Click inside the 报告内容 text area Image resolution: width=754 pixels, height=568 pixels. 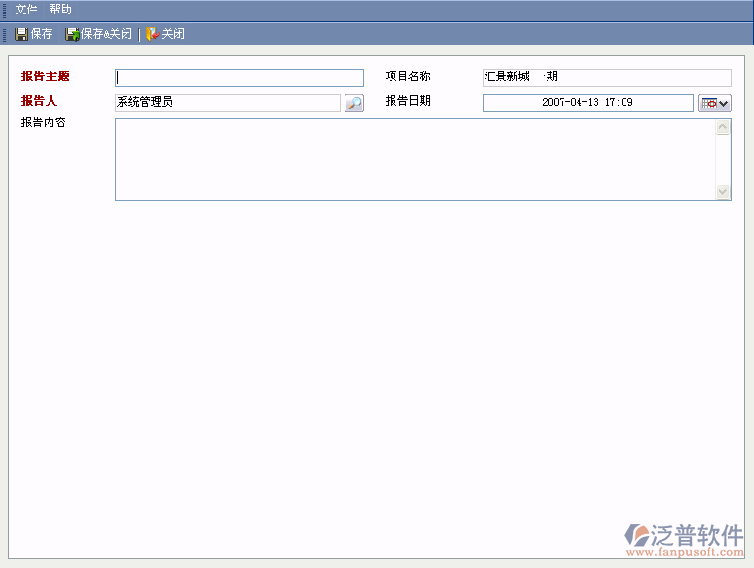point(415,160)
